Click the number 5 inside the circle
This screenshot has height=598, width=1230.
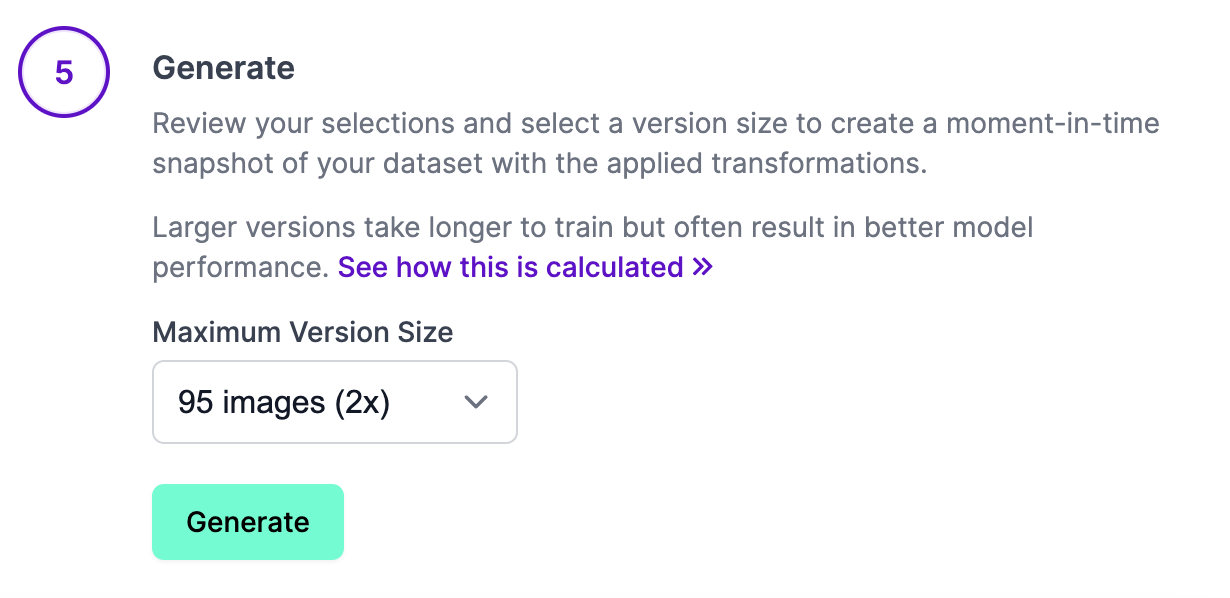click(63, 72)
